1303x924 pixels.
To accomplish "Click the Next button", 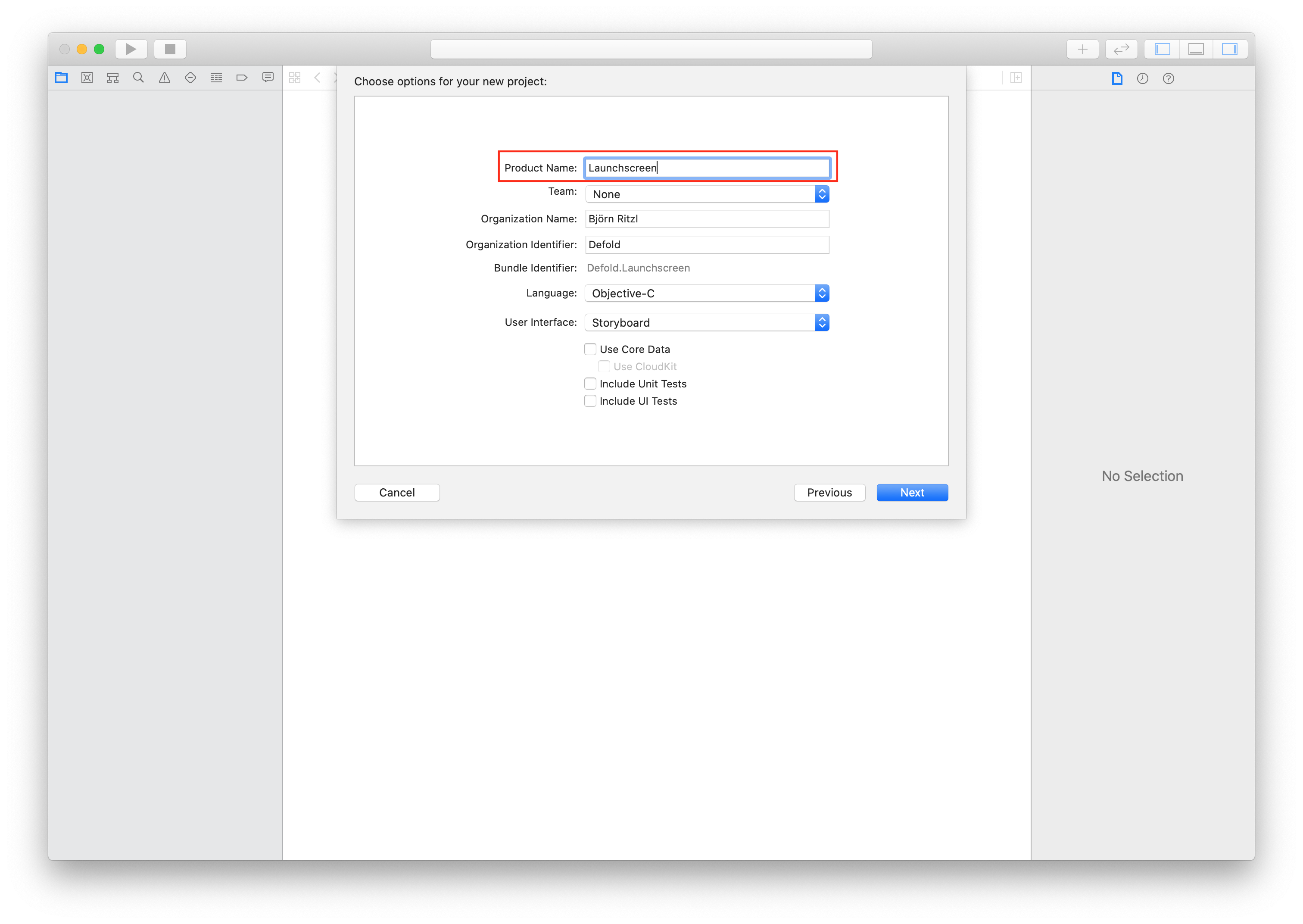I will (912, 492).
